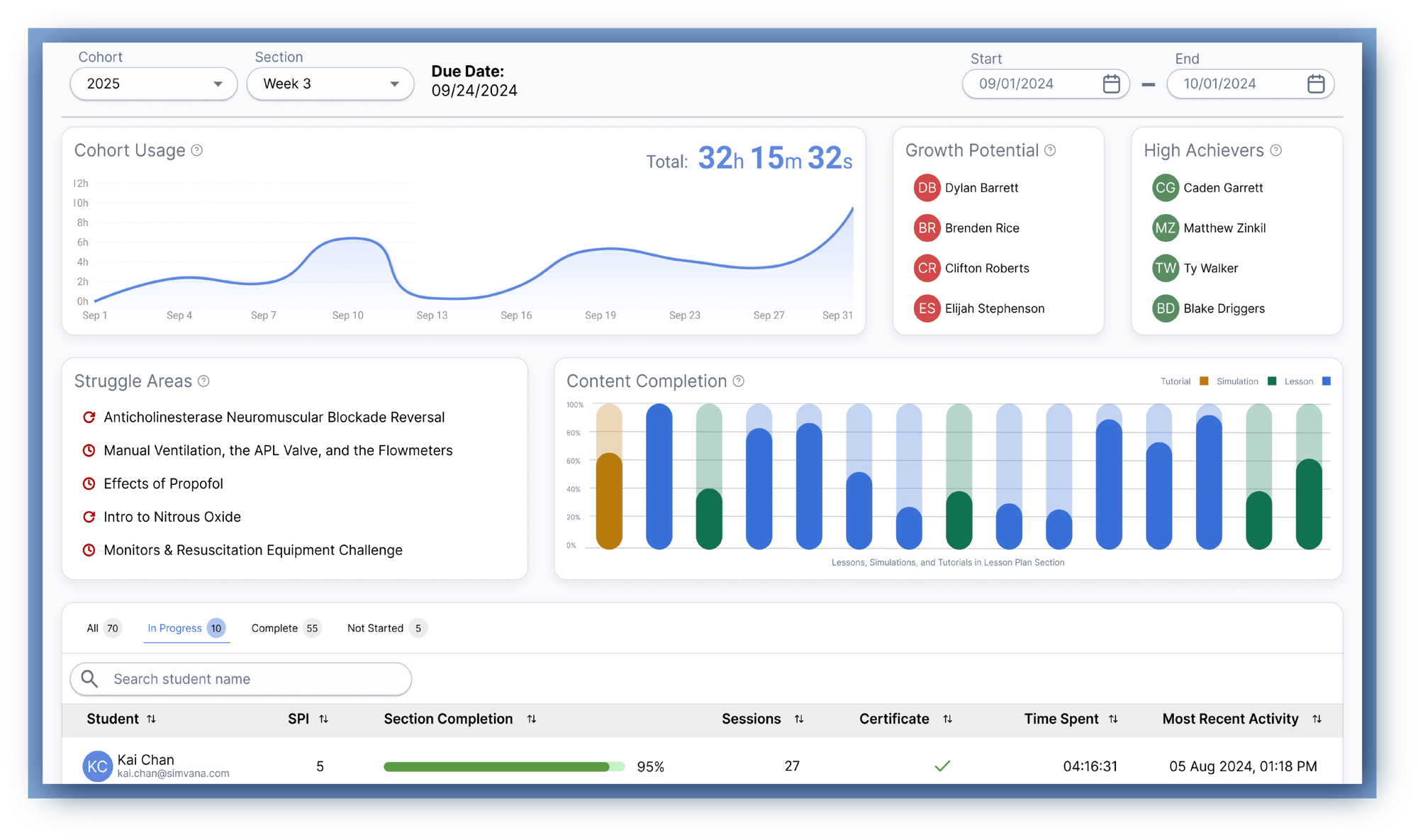Select the DB avatar for Dylan Barrett

click(x=927, y=188)
